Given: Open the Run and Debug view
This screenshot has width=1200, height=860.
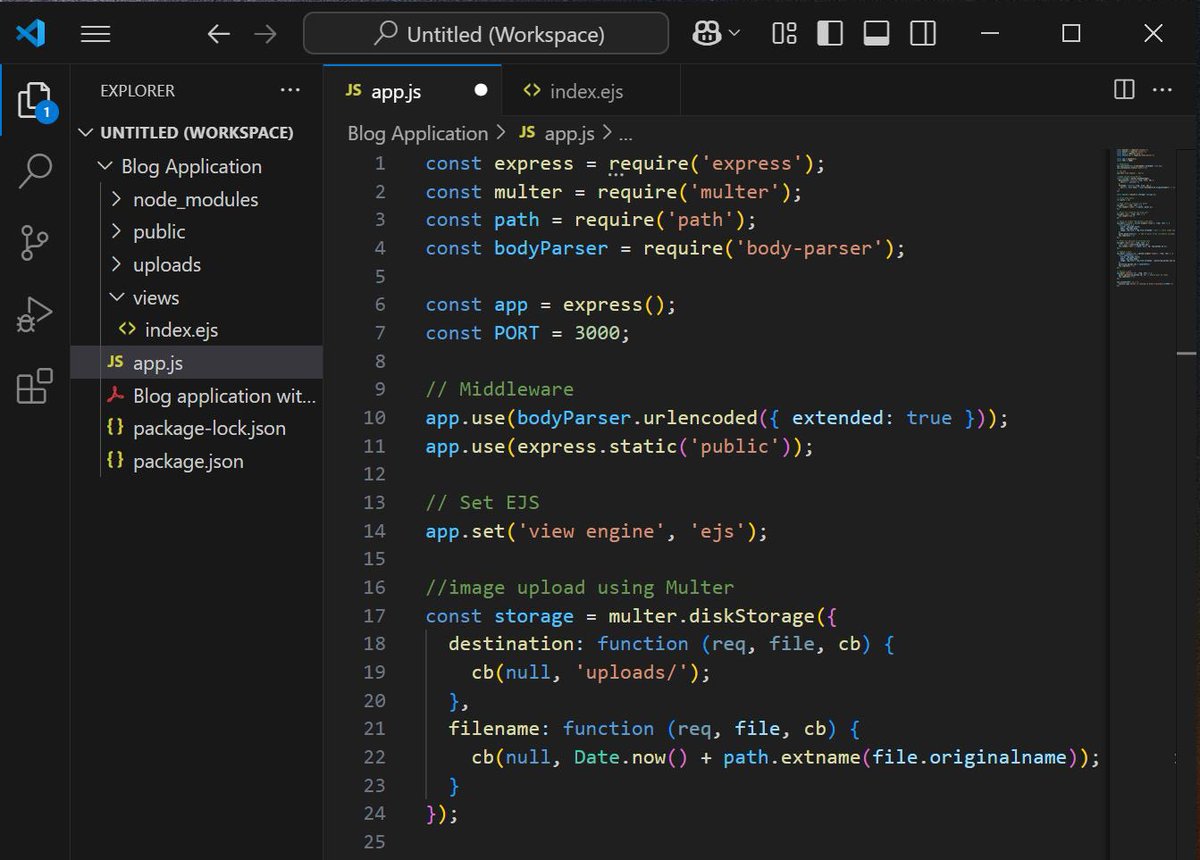Looking at the screenshot, I should (34, 315).
